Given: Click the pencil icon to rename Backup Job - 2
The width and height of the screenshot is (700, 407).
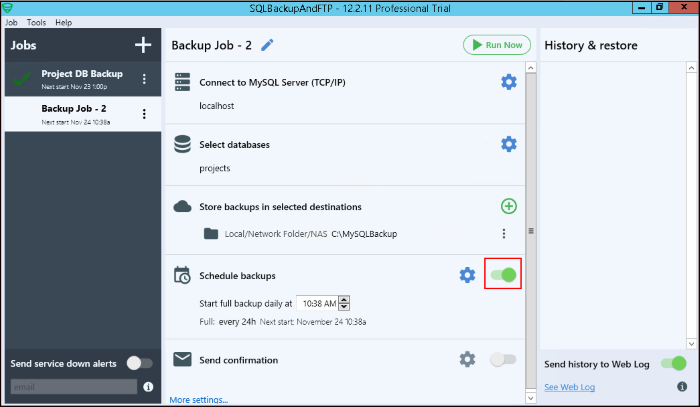Looking at the screenshot, I should (267, 45).
